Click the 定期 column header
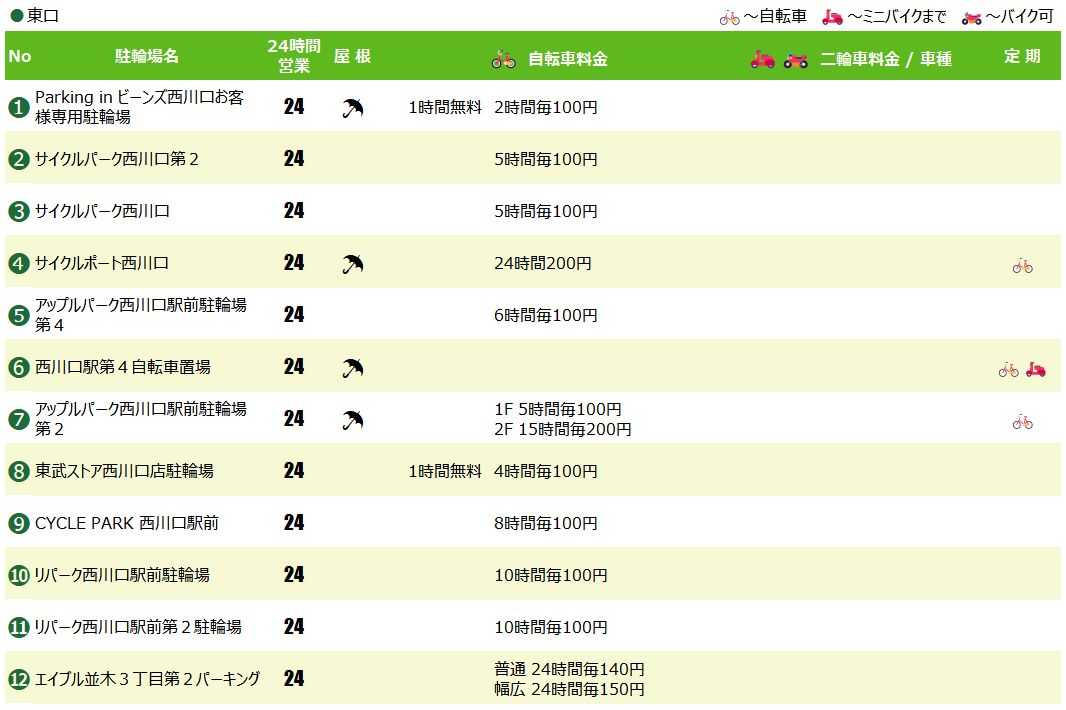Screen dimensions: 1066x710 point(1022,57)
